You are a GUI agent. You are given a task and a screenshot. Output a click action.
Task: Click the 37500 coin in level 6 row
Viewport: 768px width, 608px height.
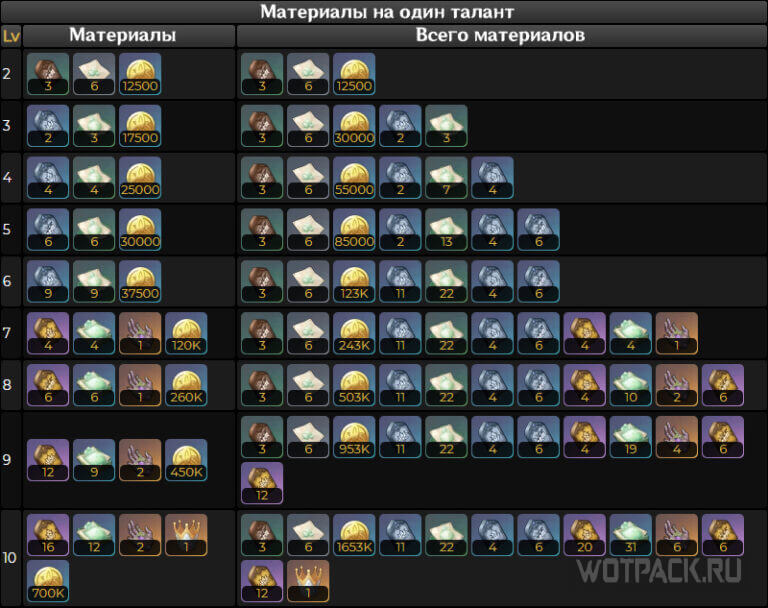(x=139, y=281)
